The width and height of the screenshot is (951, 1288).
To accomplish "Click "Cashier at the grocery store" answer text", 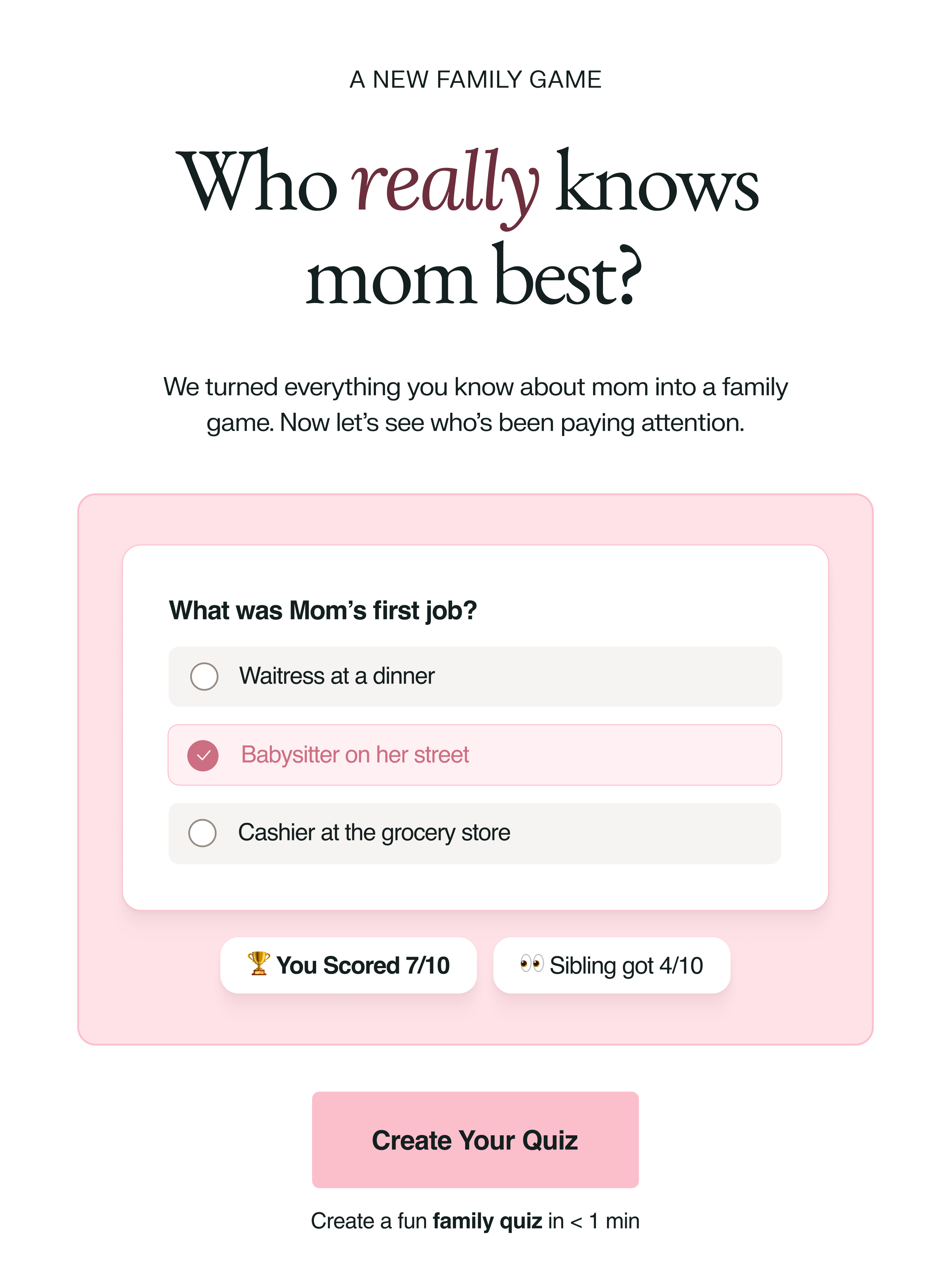I will (x=374, y=833).
